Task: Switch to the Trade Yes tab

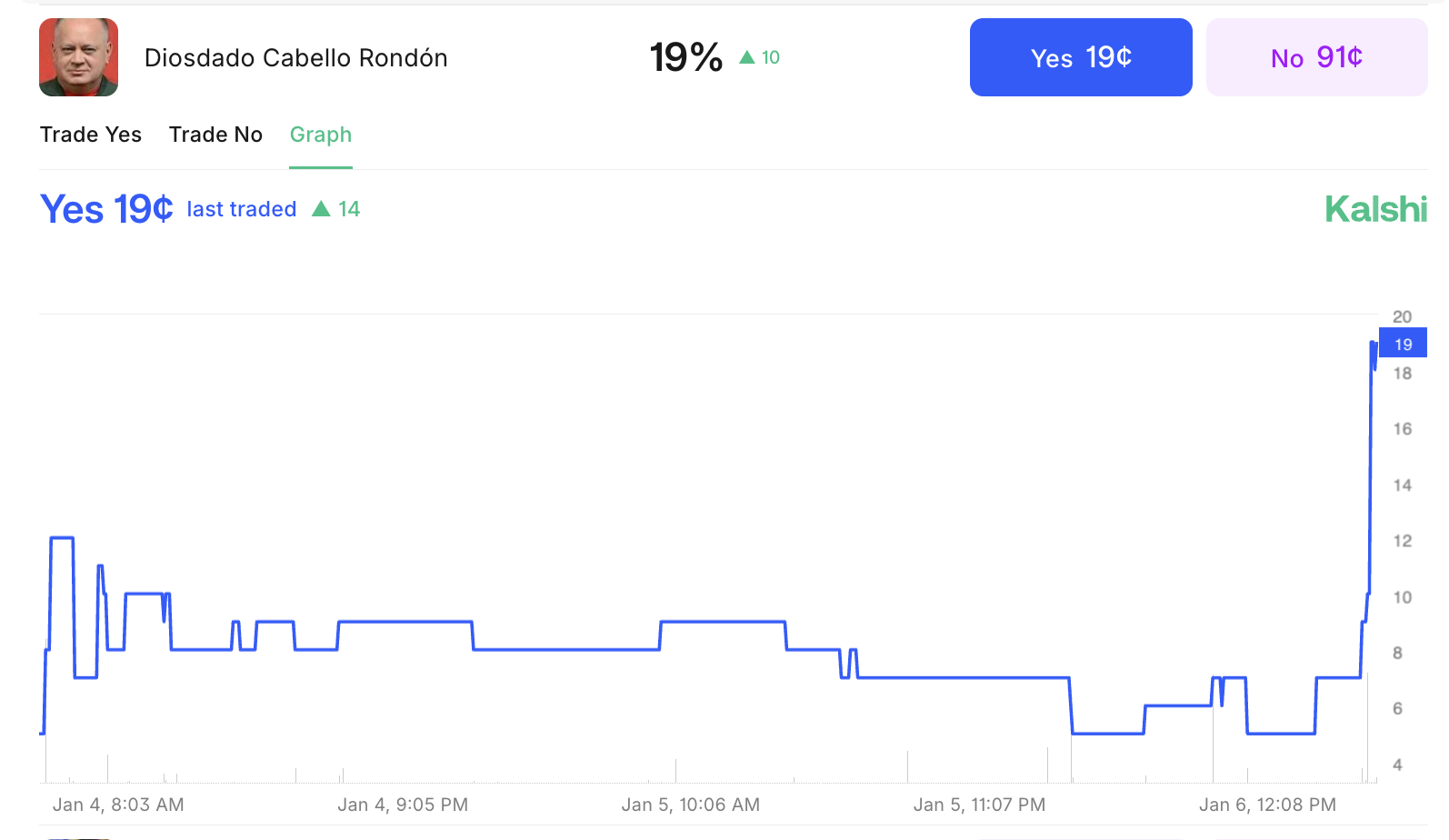Action: click(x=91, y=135)
